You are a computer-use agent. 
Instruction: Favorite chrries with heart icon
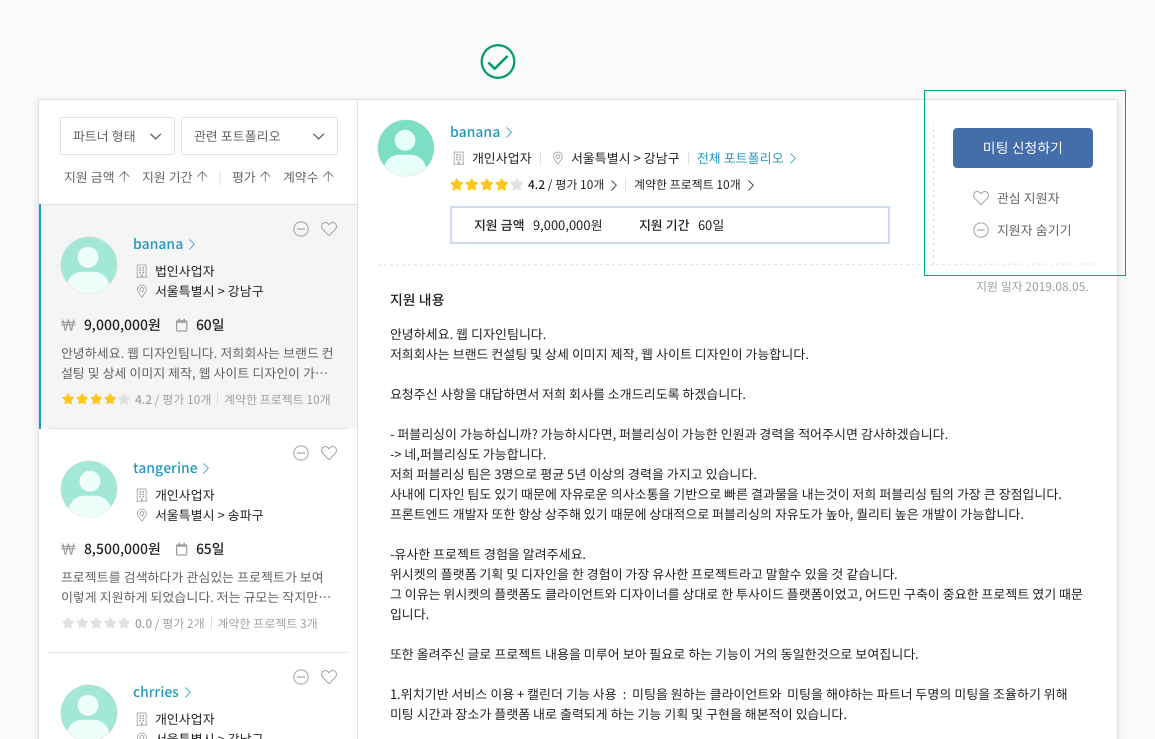329,677
